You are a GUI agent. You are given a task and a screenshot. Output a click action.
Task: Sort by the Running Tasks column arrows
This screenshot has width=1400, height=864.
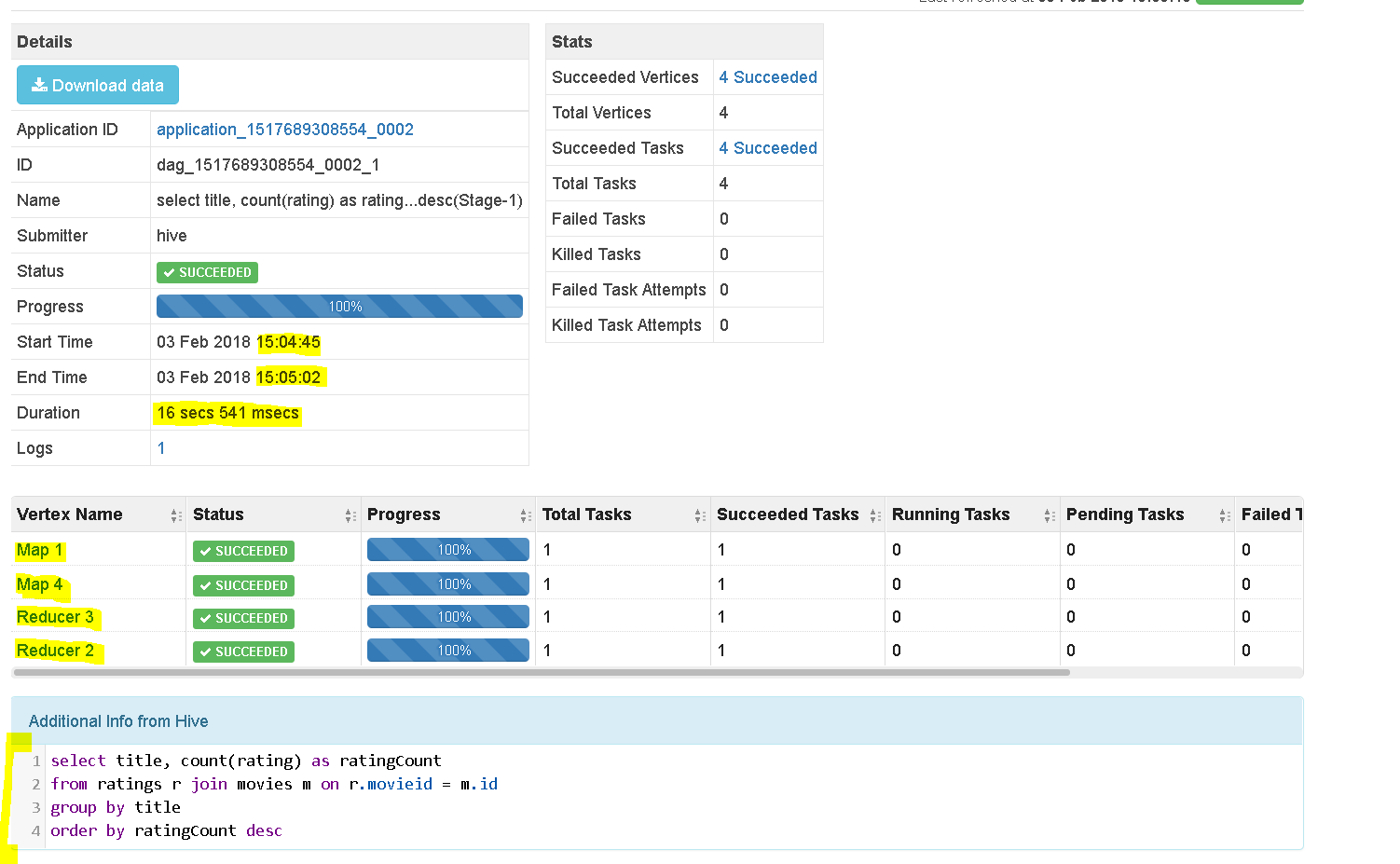[x=1050, y=515]
